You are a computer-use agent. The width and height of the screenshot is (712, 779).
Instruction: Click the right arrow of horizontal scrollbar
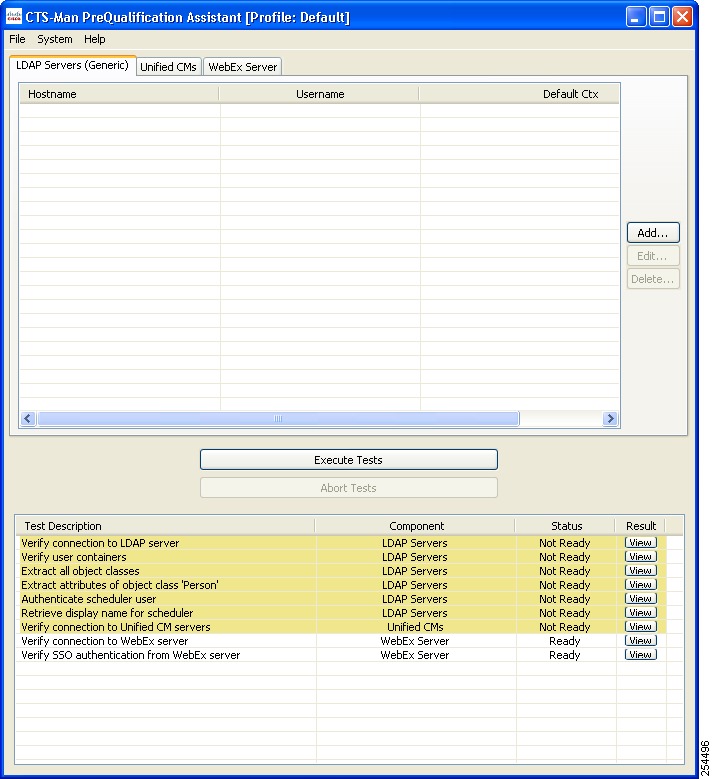pos(610,419)
